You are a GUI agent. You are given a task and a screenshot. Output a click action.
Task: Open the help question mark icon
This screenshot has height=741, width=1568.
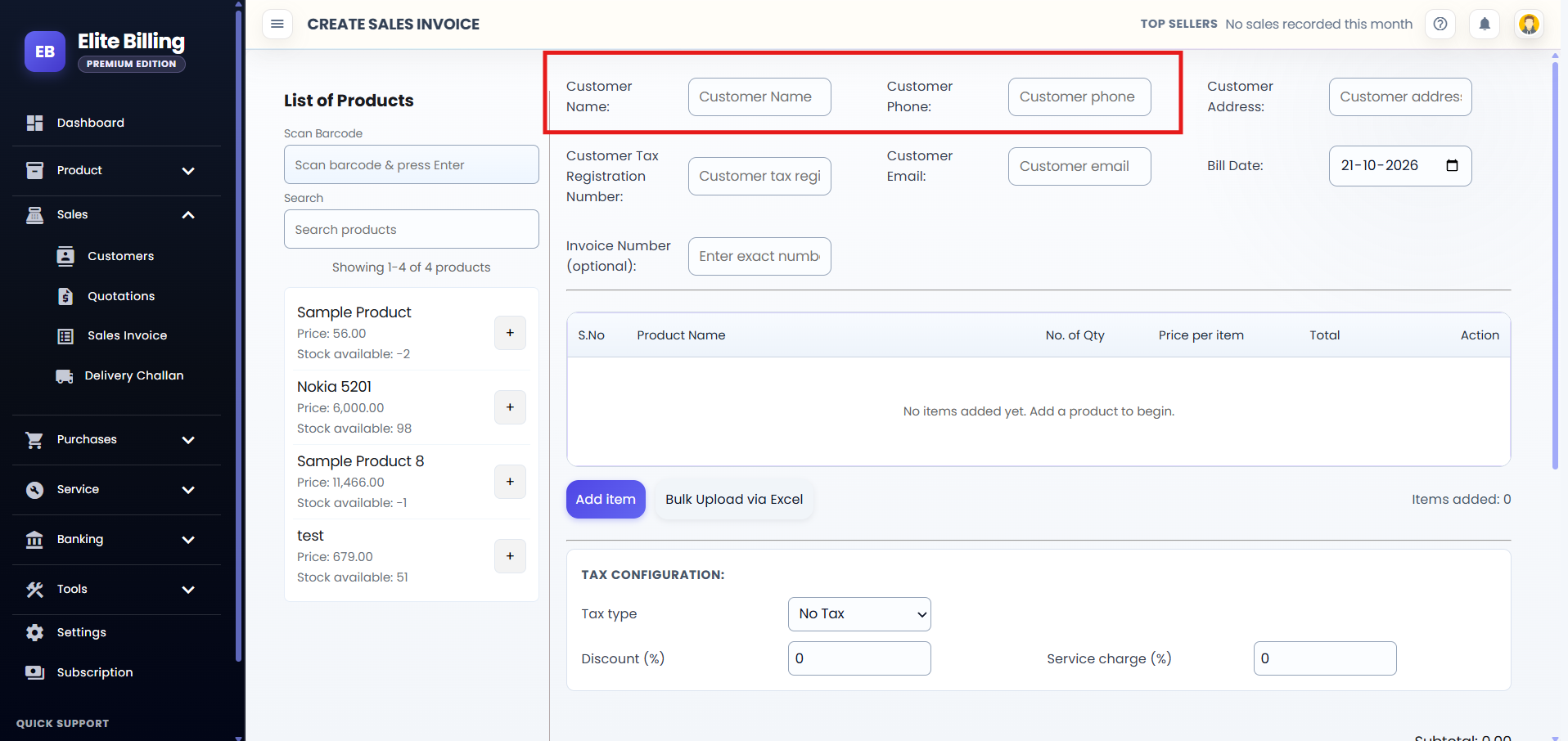tap(1440, 24)
